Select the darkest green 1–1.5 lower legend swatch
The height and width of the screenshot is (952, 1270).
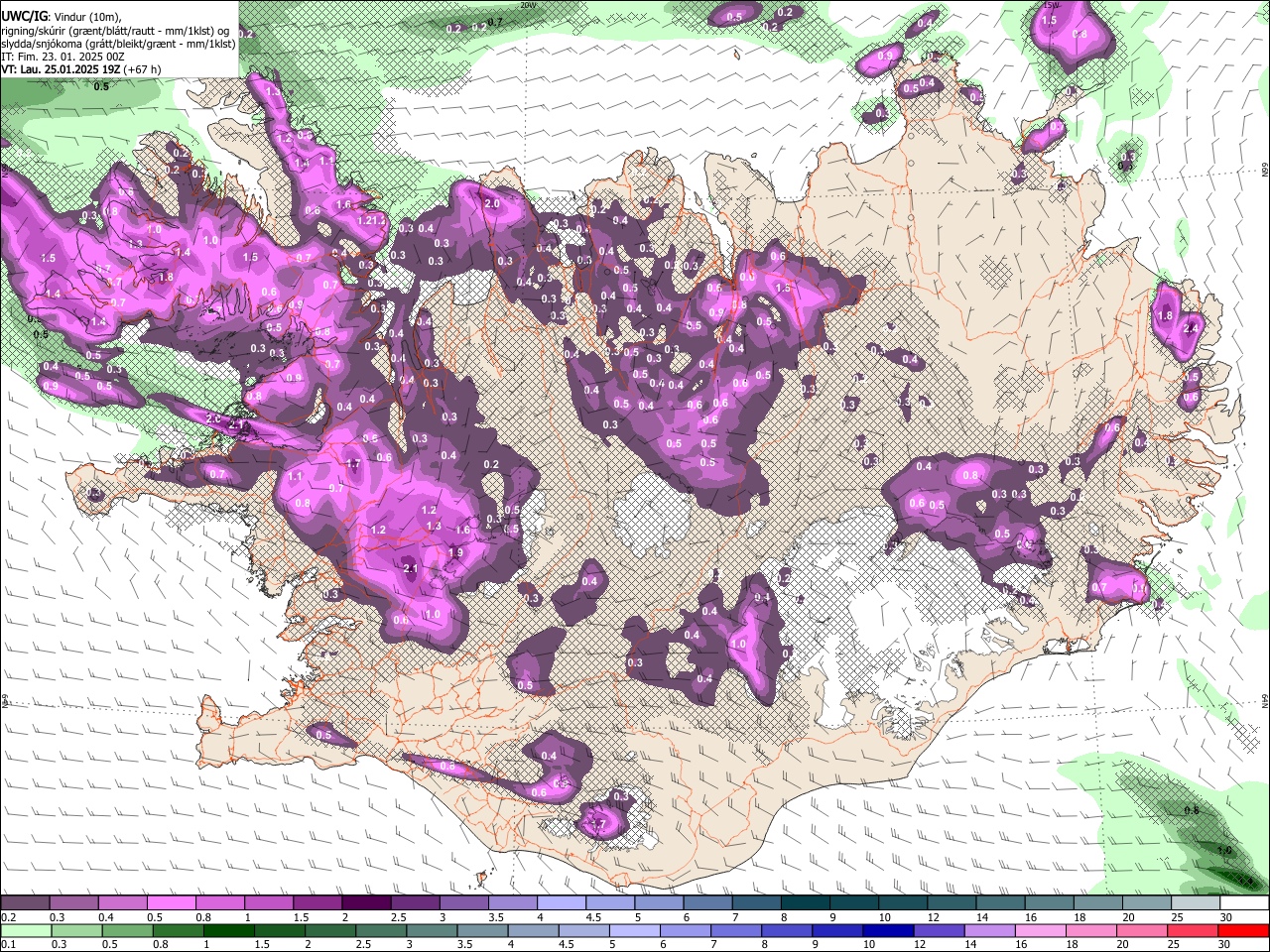[231, 930]
